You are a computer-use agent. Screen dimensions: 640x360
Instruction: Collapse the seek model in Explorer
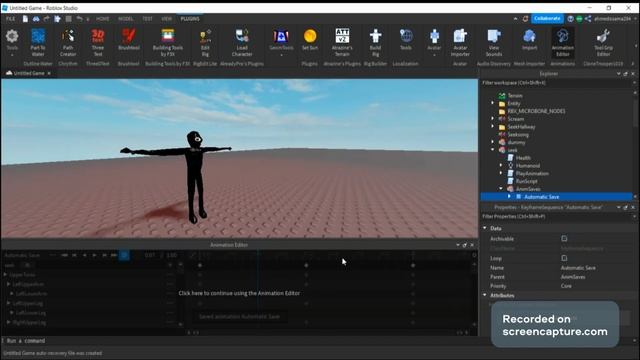[x=493, y=150]
